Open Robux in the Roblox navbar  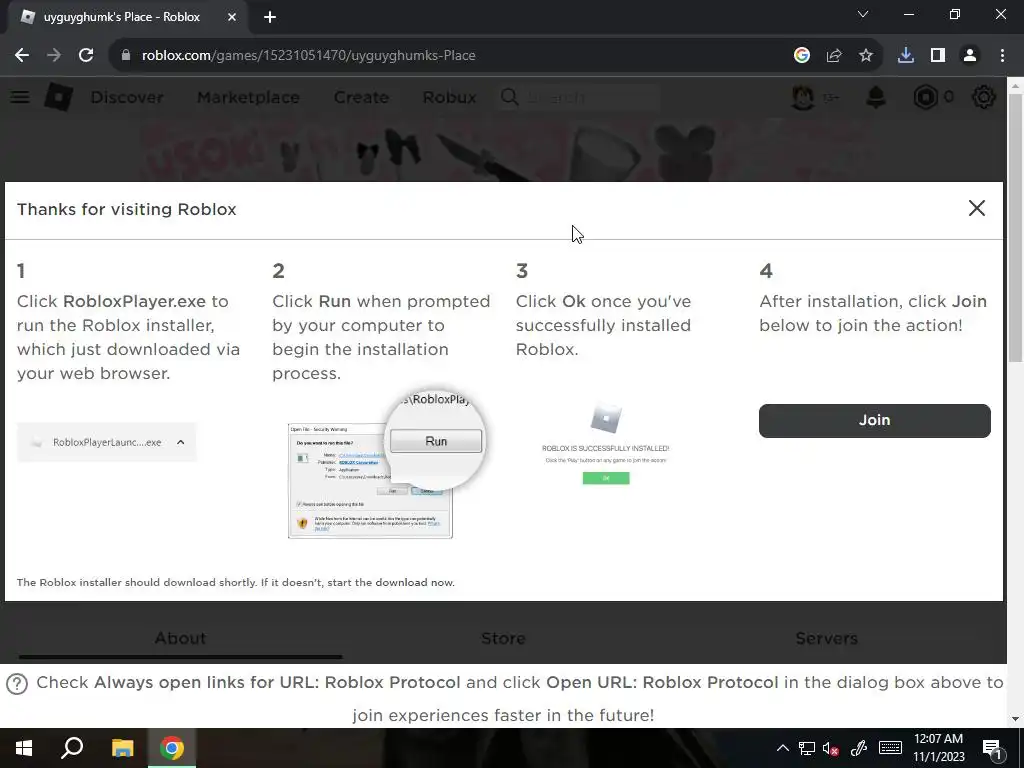[449, 97]
